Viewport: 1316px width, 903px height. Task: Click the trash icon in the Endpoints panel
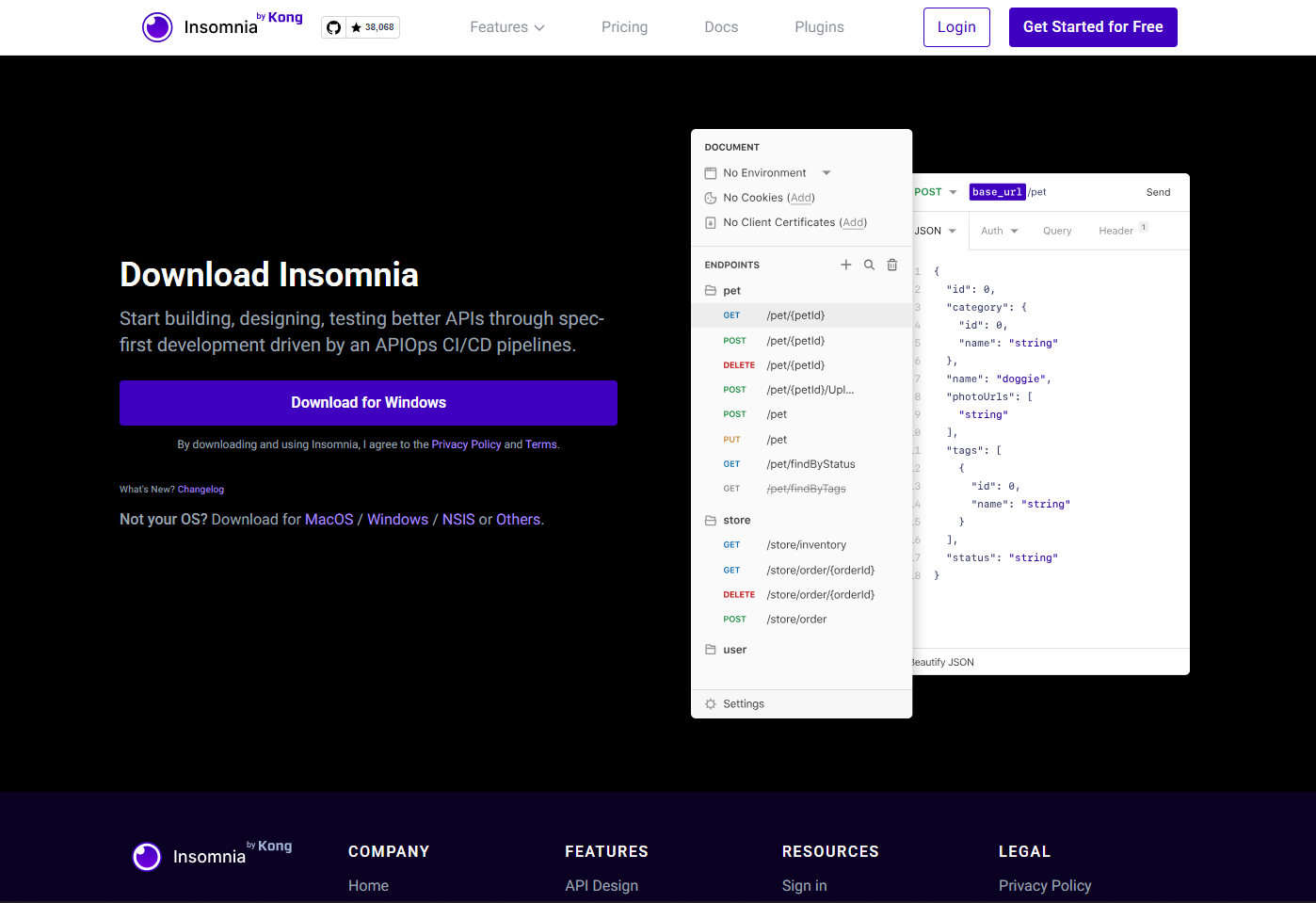tap(891, 265)
